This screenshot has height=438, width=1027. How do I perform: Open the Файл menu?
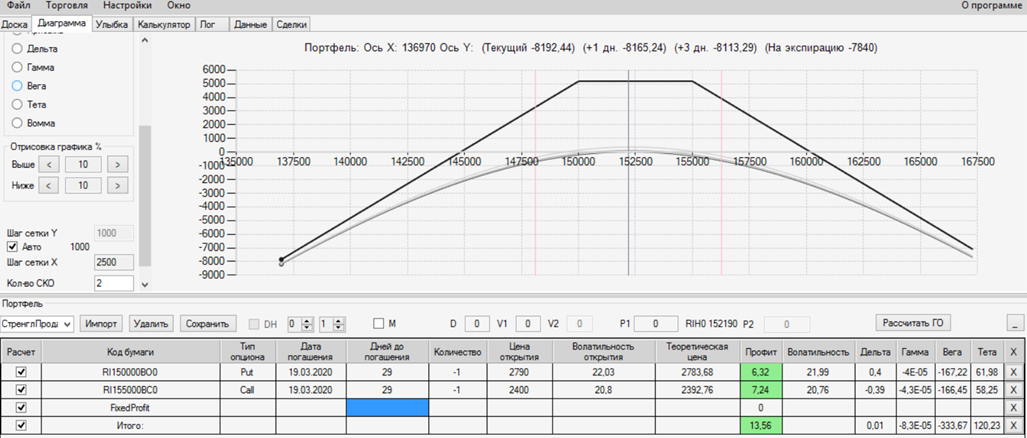(x=18, y=5)
